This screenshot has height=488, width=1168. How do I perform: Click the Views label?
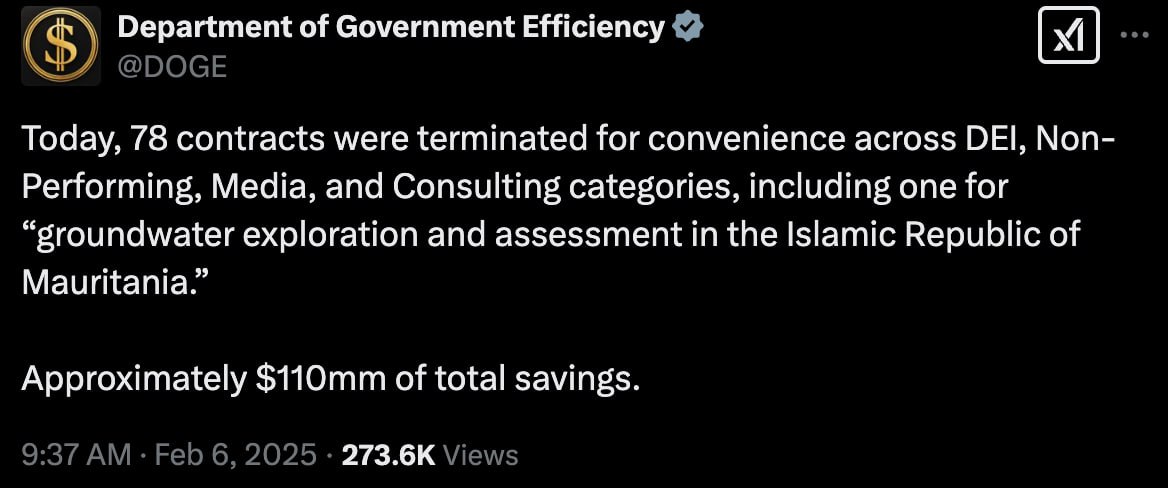pos(480,455)
